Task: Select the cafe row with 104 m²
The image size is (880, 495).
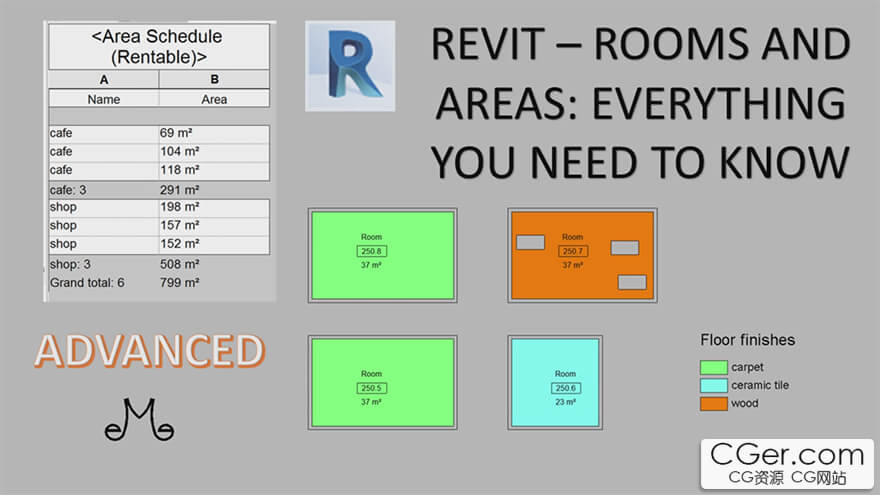Action: coord(159,152)
